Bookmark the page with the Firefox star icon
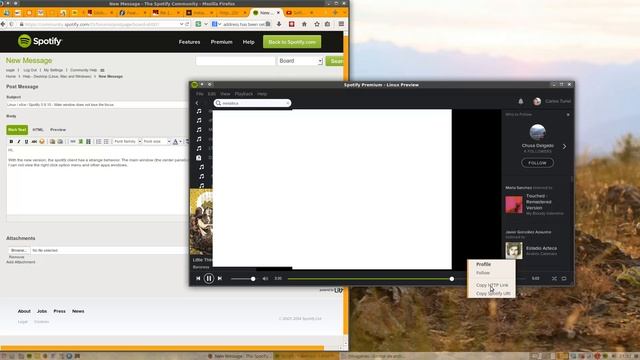The width and height of the screenshot is (640, 360). point(317,24)
